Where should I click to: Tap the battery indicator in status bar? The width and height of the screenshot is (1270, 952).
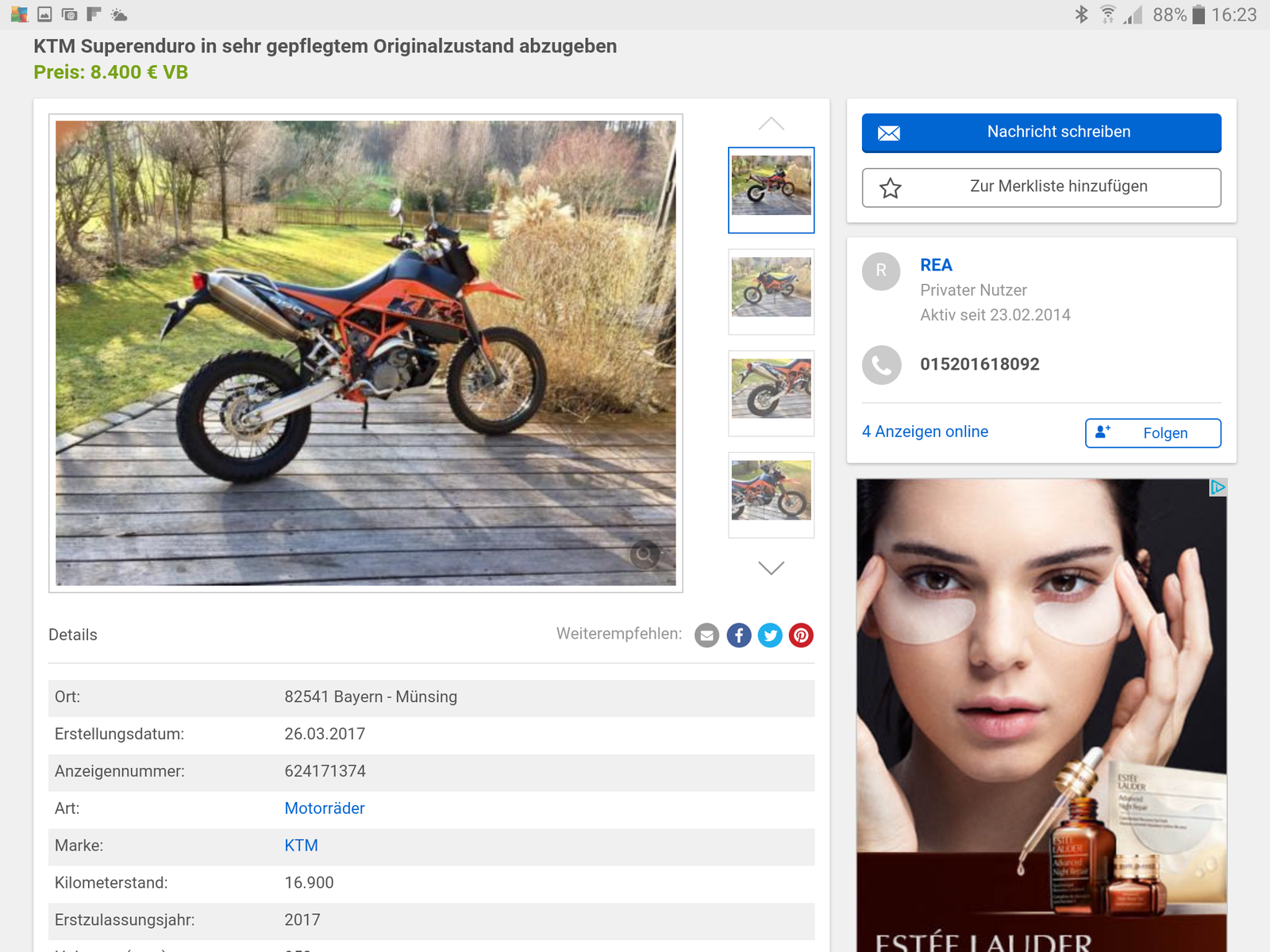pos(1199,14)
